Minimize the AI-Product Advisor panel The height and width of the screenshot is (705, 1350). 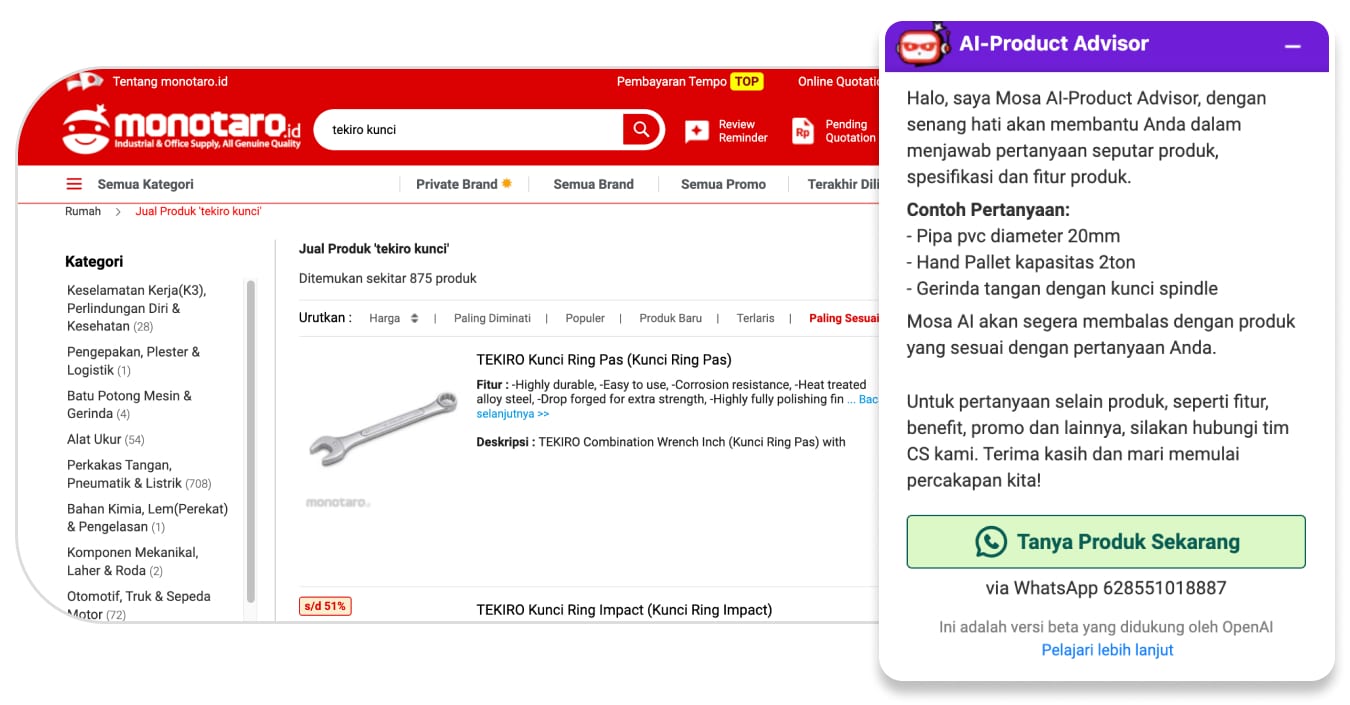pos(1293,46)
